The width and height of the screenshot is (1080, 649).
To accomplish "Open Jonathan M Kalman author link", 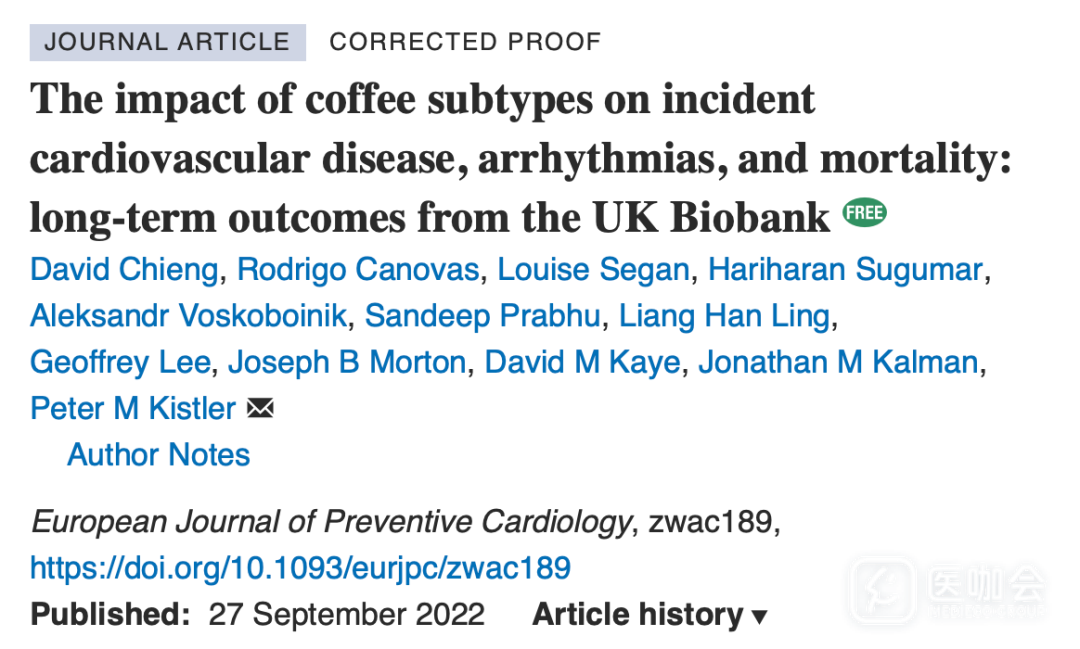I will click(x=837, y=362).
